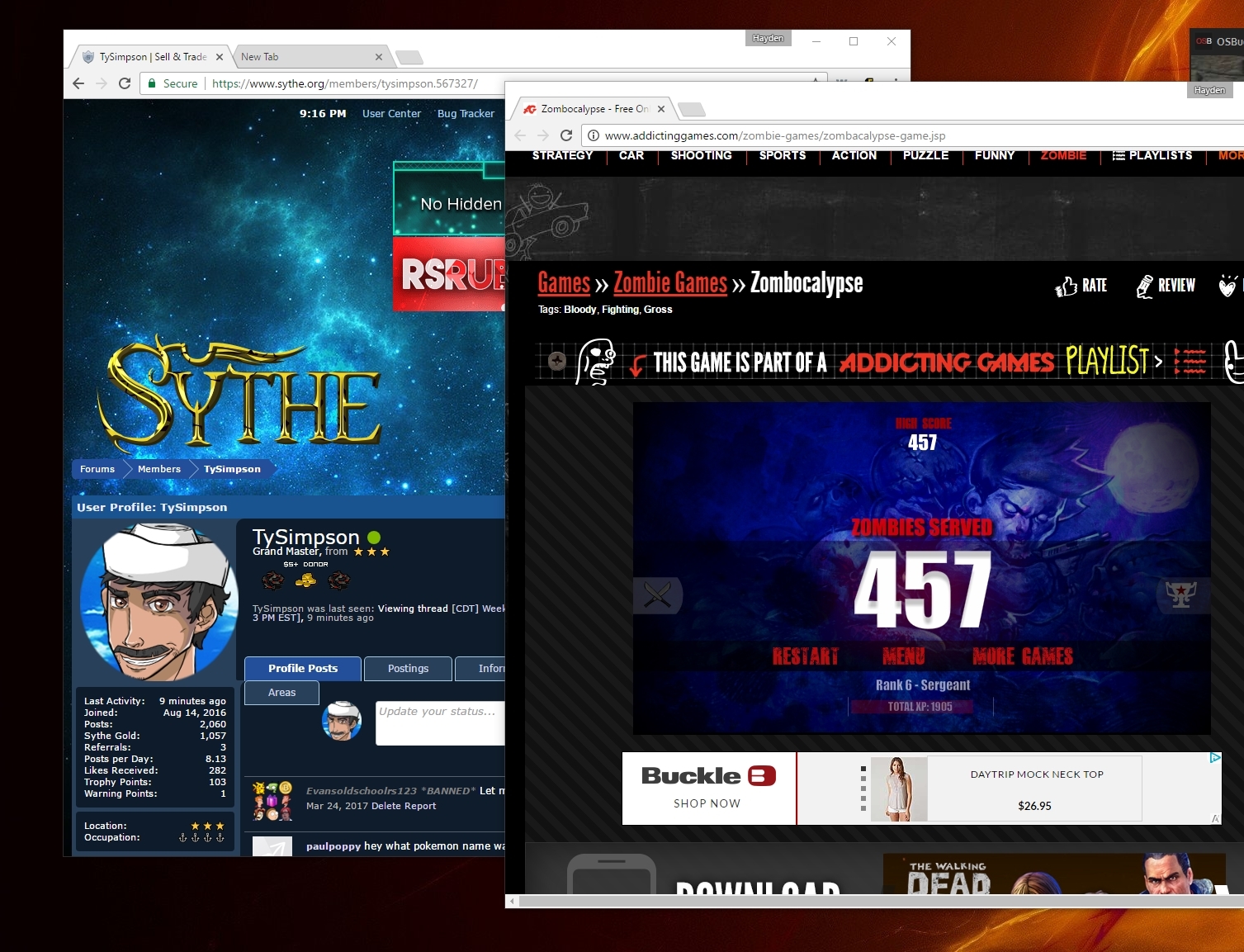Viewport: 1244px width, 952px height.
Task: Click back arrow in Zombocalypse browser window
Action: click(520, 135)
